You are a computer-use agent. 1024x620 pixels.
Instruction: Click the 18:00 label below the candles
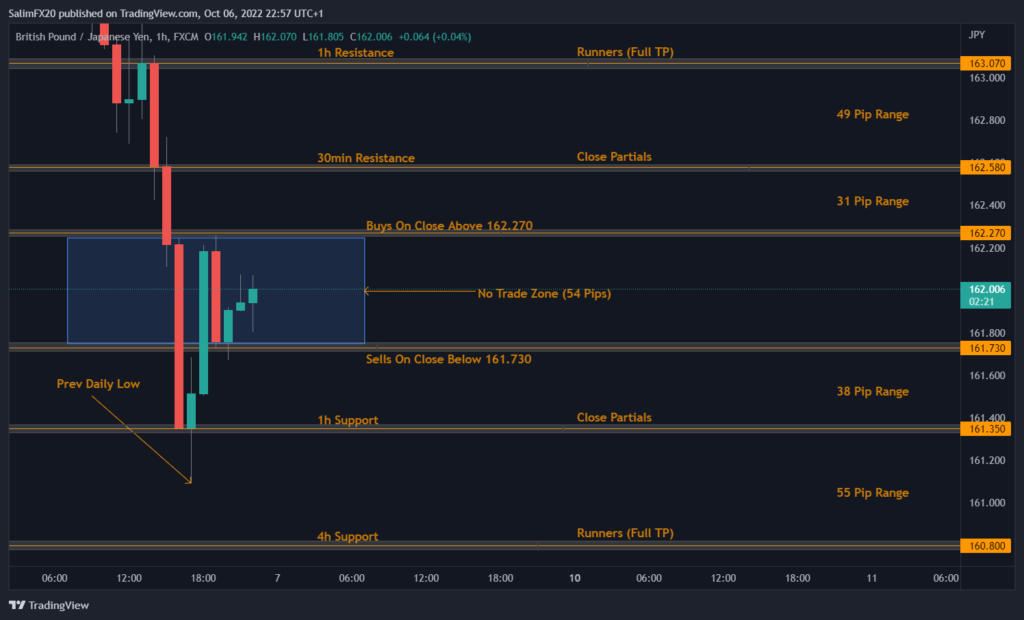tap(203, 578)
